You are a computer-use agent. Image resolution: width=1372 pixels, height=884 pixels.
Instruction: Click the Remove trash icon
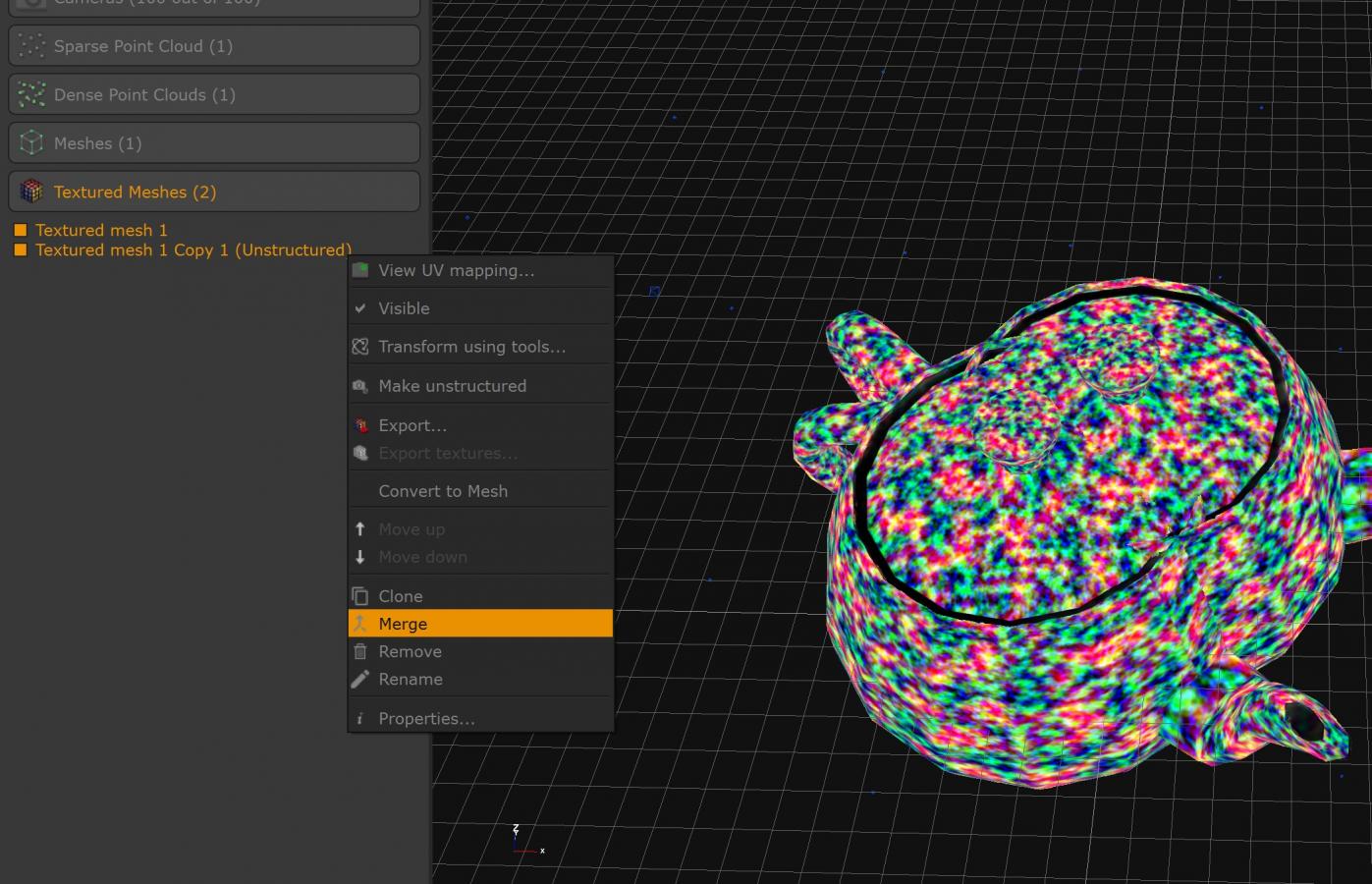tap(360, 651)
